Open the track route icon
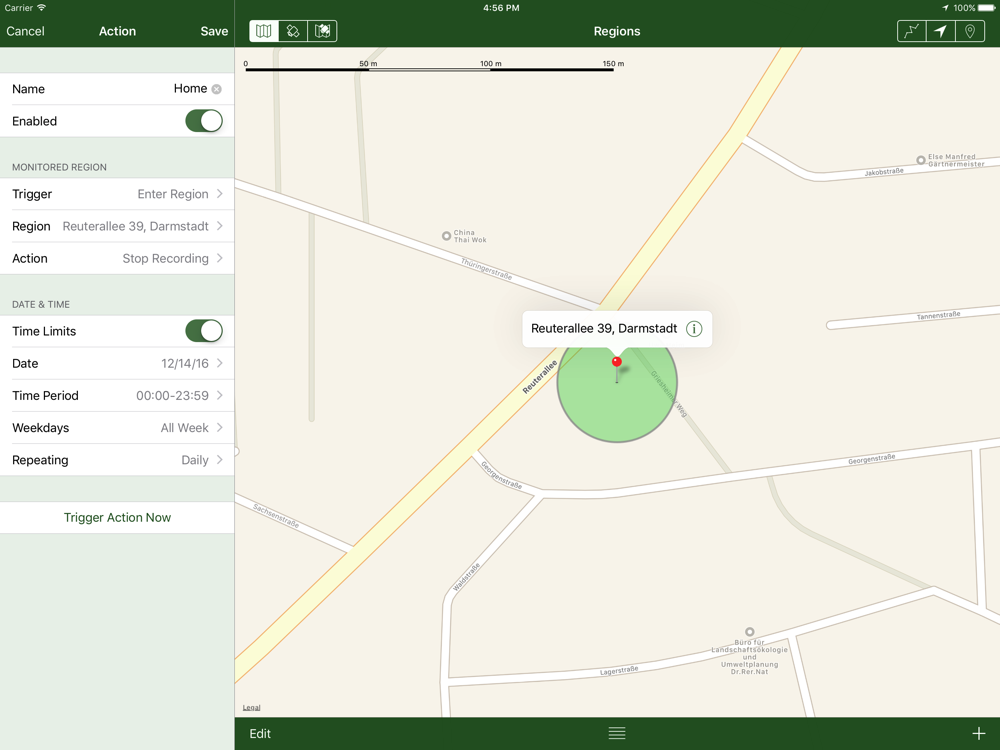The image size is (1000, 750). [911, 31]
